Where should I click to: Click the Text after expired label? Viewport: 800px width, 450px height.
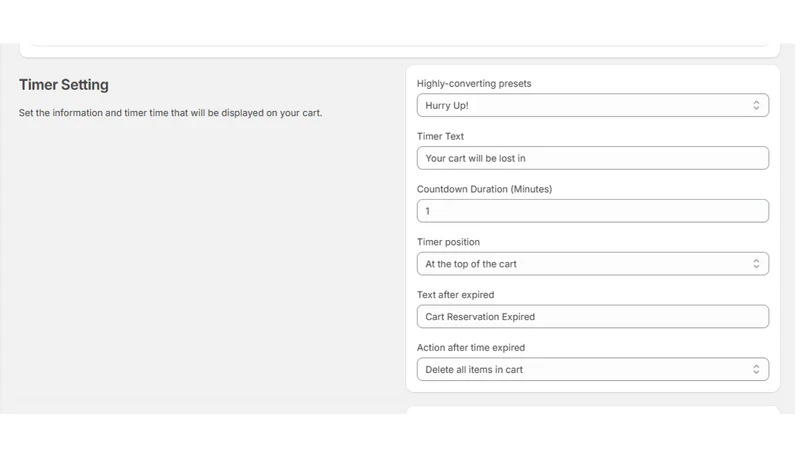(456, 294)
